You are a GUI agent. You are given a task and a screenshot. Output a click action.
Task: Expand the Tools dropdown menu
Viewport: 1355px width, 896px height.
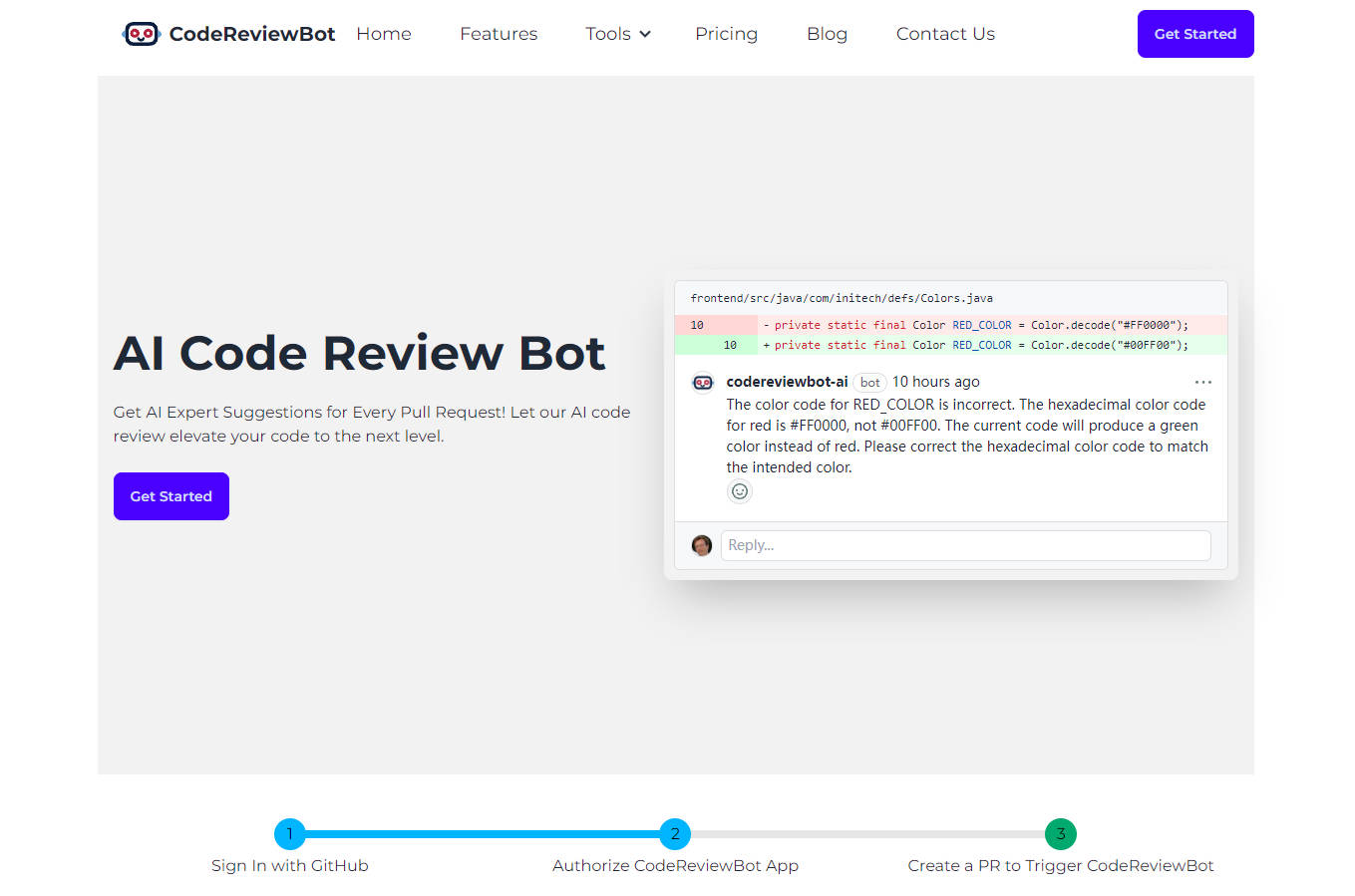tap(618, 34)
